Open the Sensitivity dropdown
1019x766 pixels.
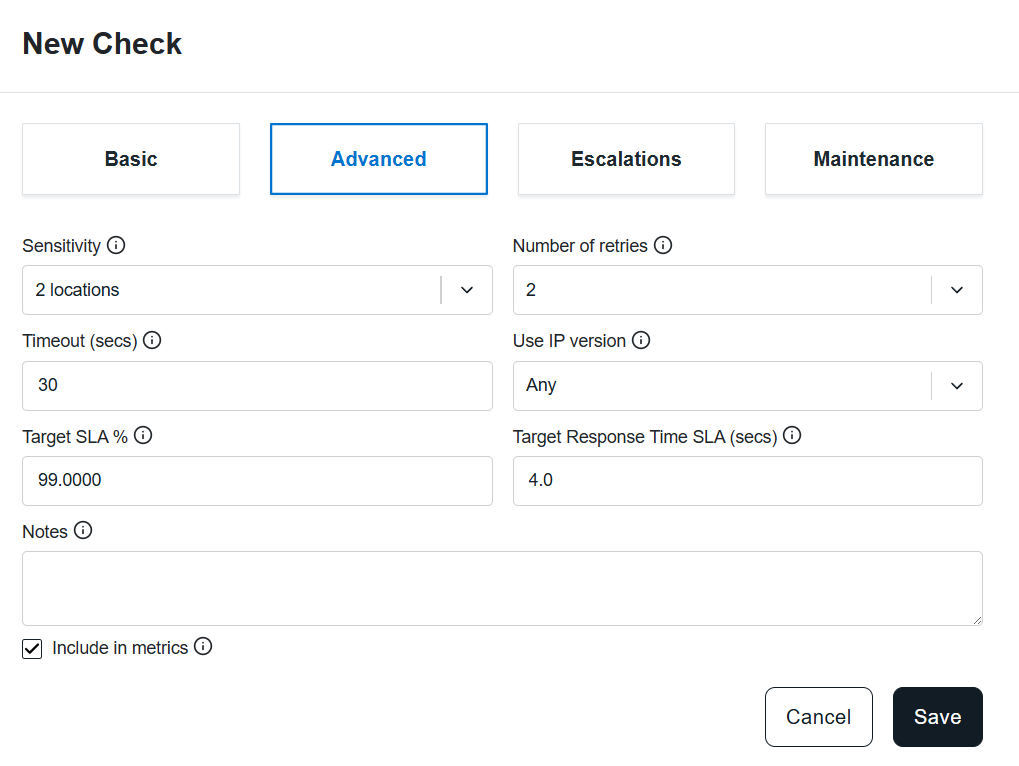(257, 290)
